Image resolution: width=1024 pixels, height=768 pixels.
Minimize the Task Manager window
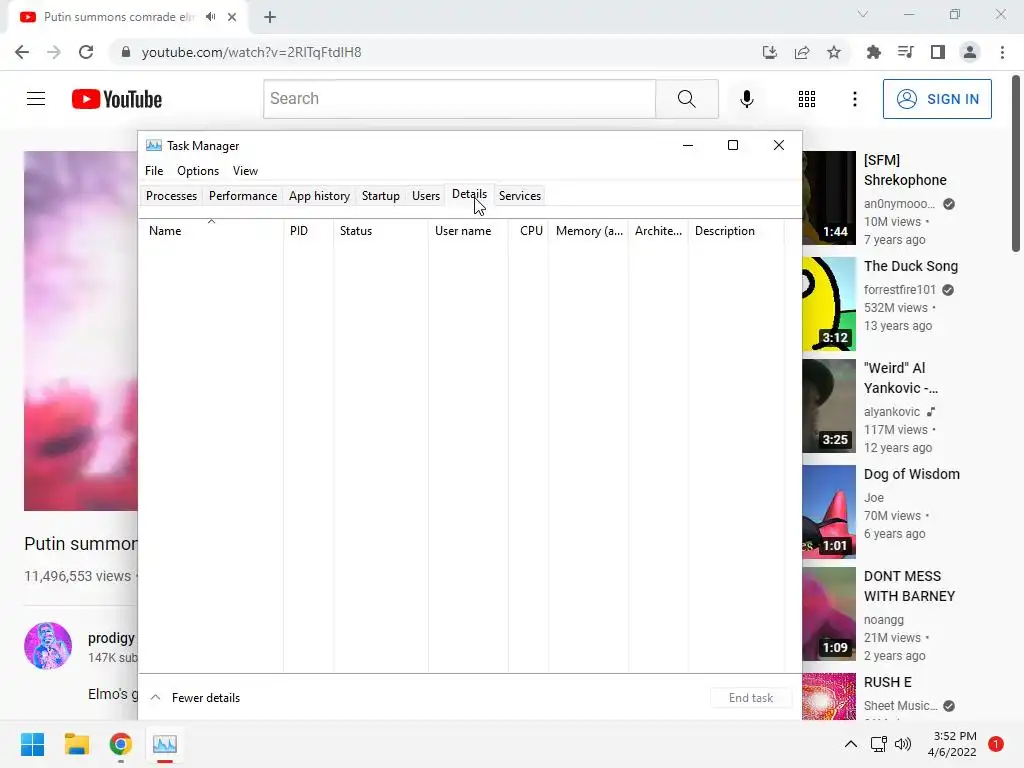[x=688, y=145]
